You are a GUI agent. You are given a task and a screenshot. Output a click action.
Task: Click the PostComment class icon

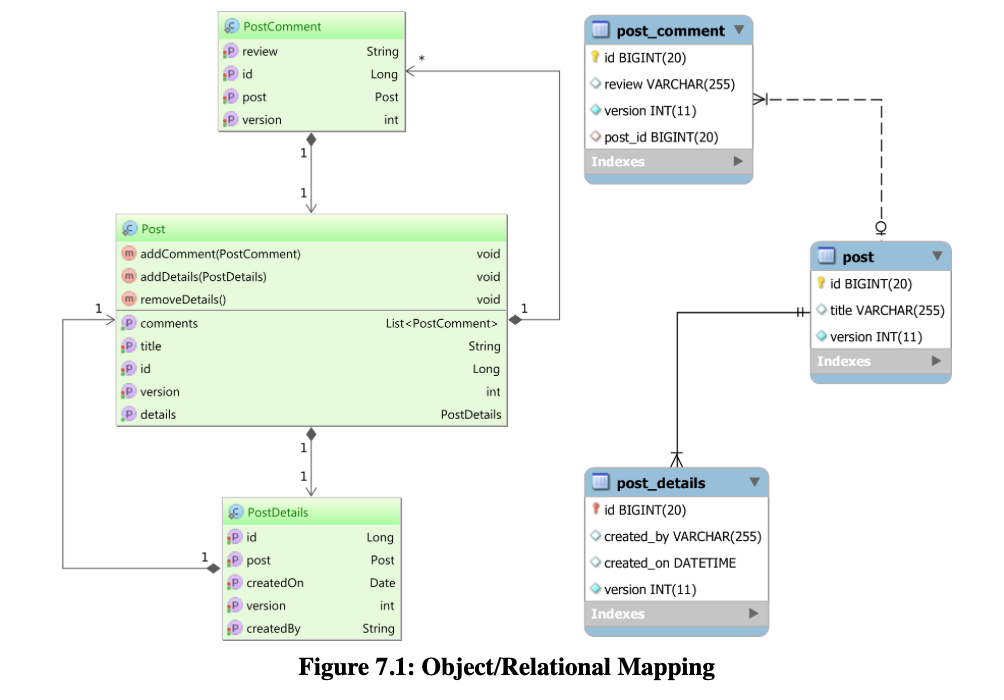pyautogui.click(x=231, y=26)
